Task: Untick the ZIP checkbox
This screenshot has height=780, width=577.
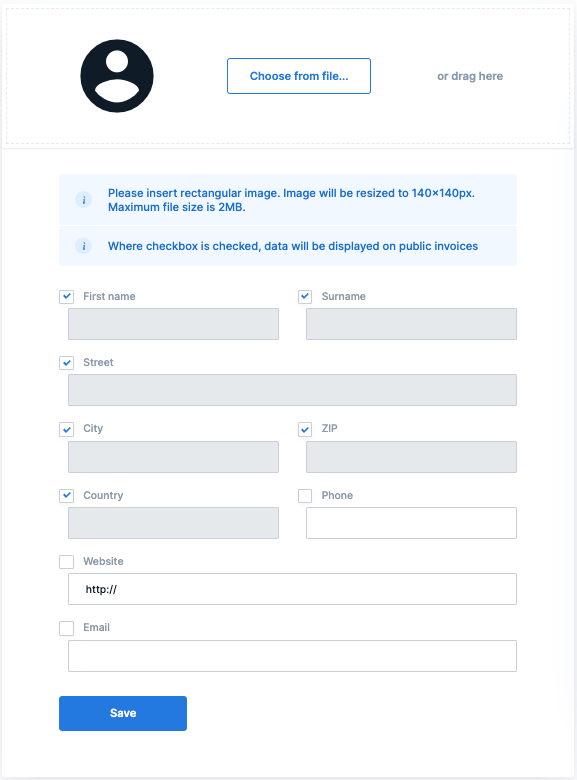Action: [x=305, y=429]
